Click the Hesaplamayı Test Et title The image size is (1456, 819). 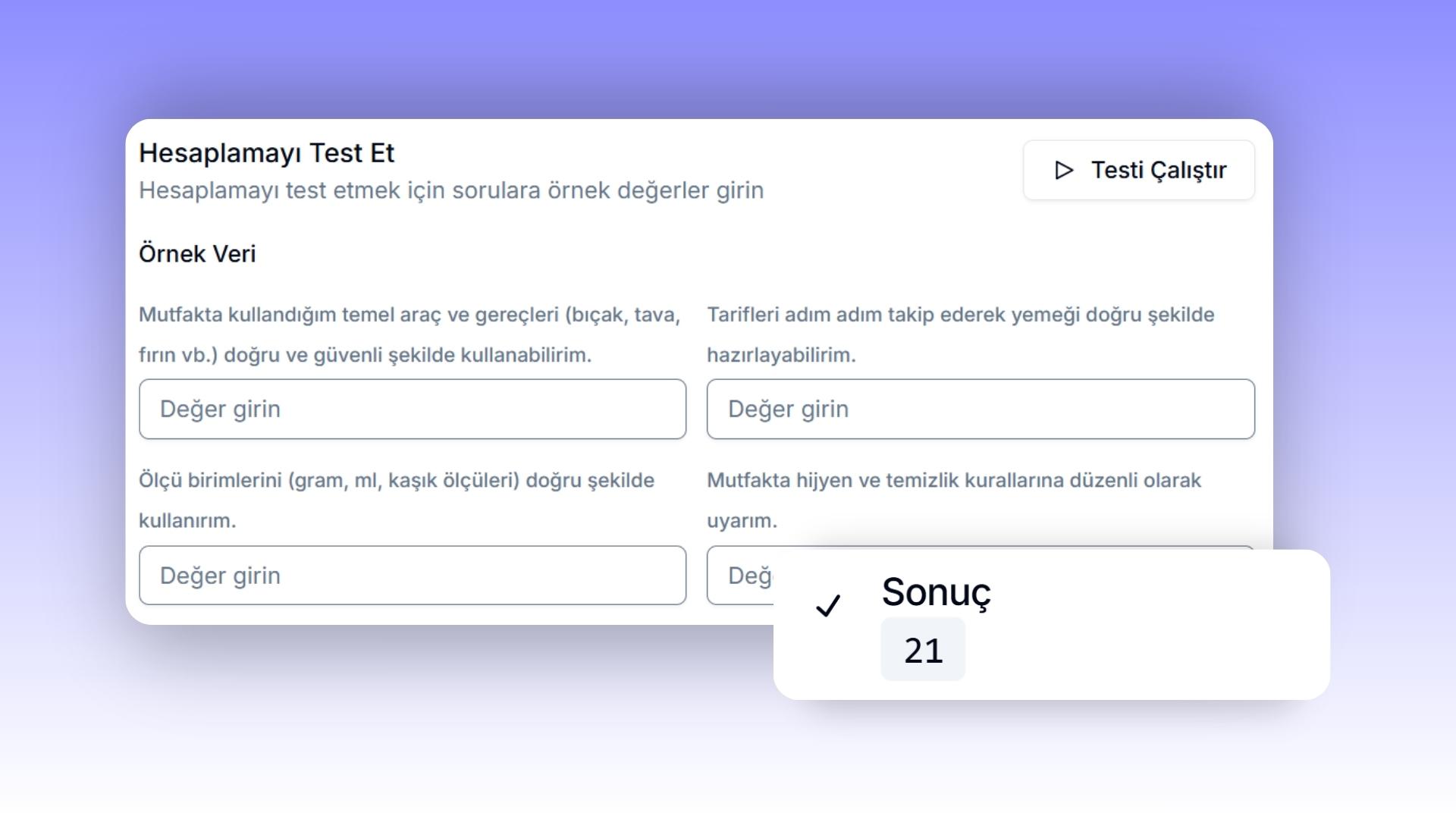(266, 153)
